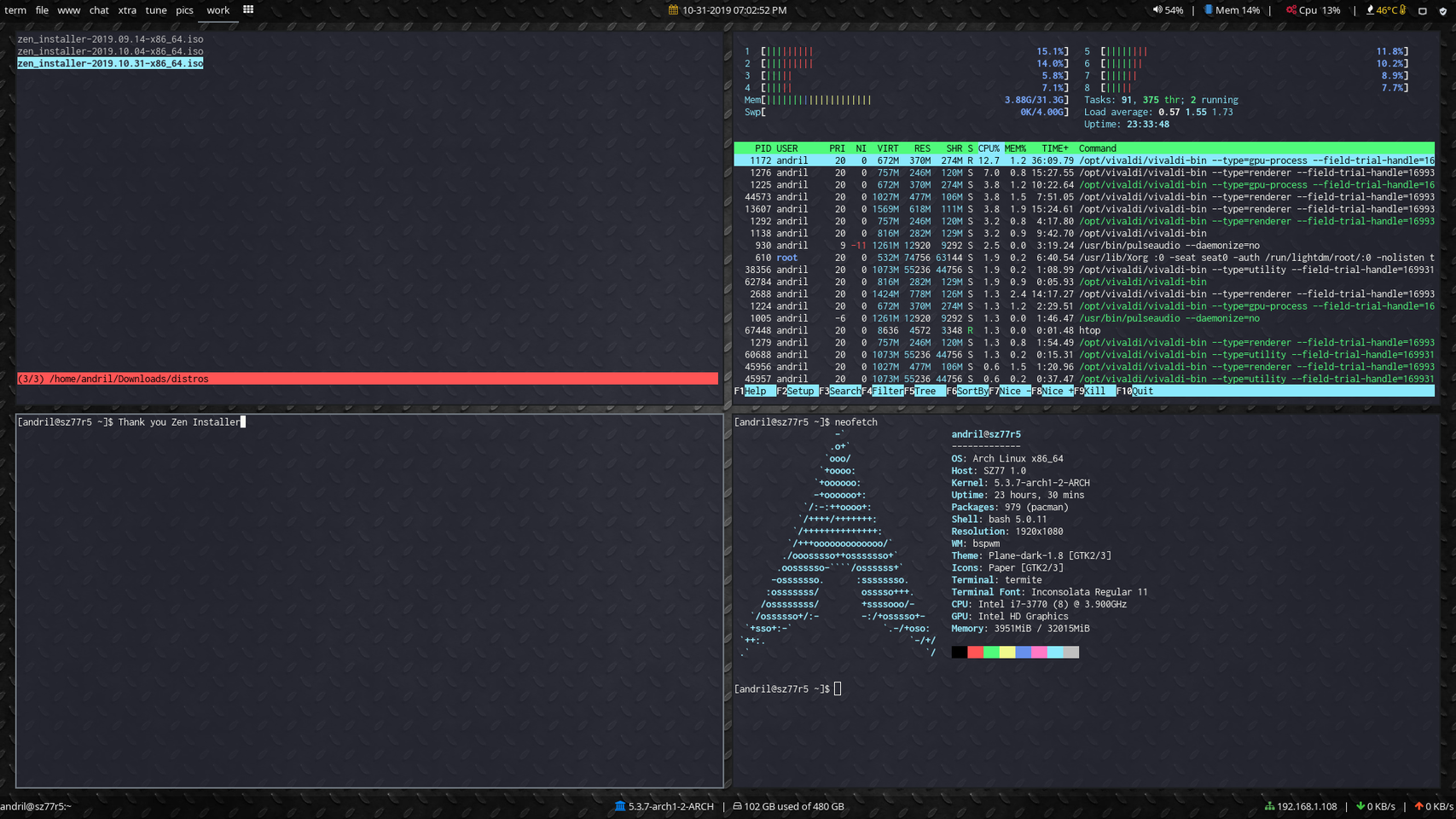Click the network IP address icon
Viewport: 1456px width, 819px height.
point(1269,806)
